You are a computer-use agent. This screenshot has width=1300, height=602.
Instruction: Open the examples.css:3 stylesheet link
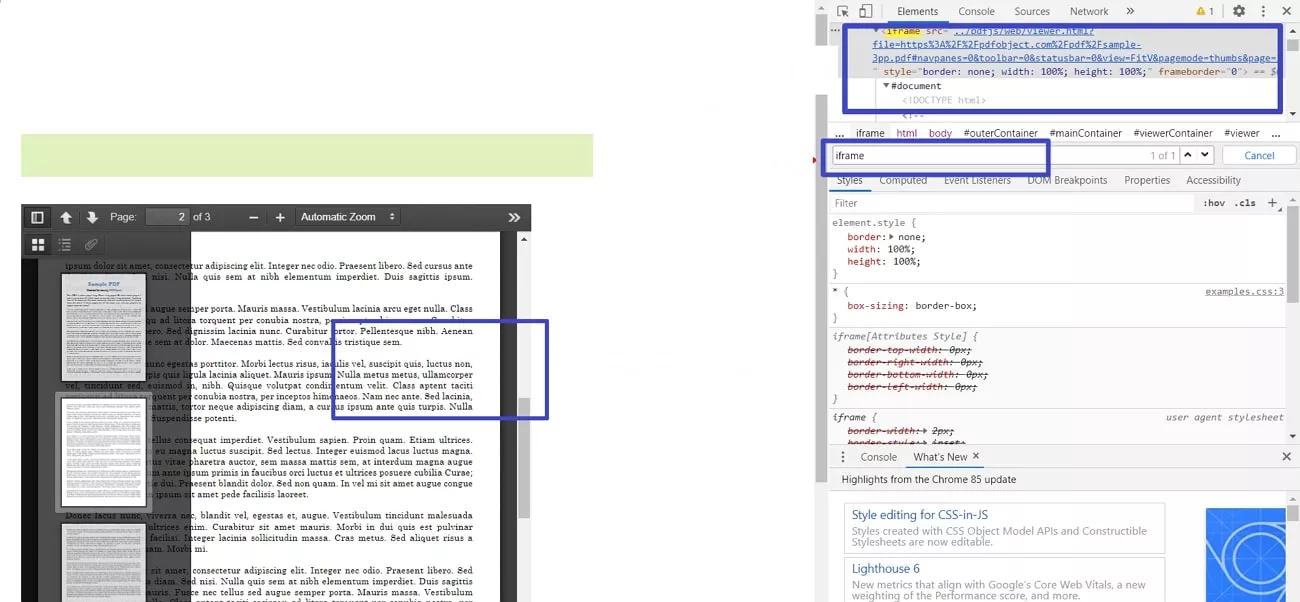point(1244,289)
